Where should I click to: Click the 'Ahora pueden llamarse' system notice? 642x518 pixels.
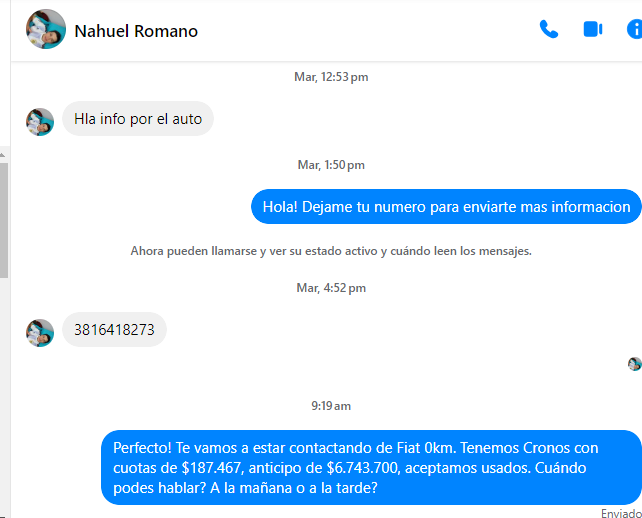331,251
